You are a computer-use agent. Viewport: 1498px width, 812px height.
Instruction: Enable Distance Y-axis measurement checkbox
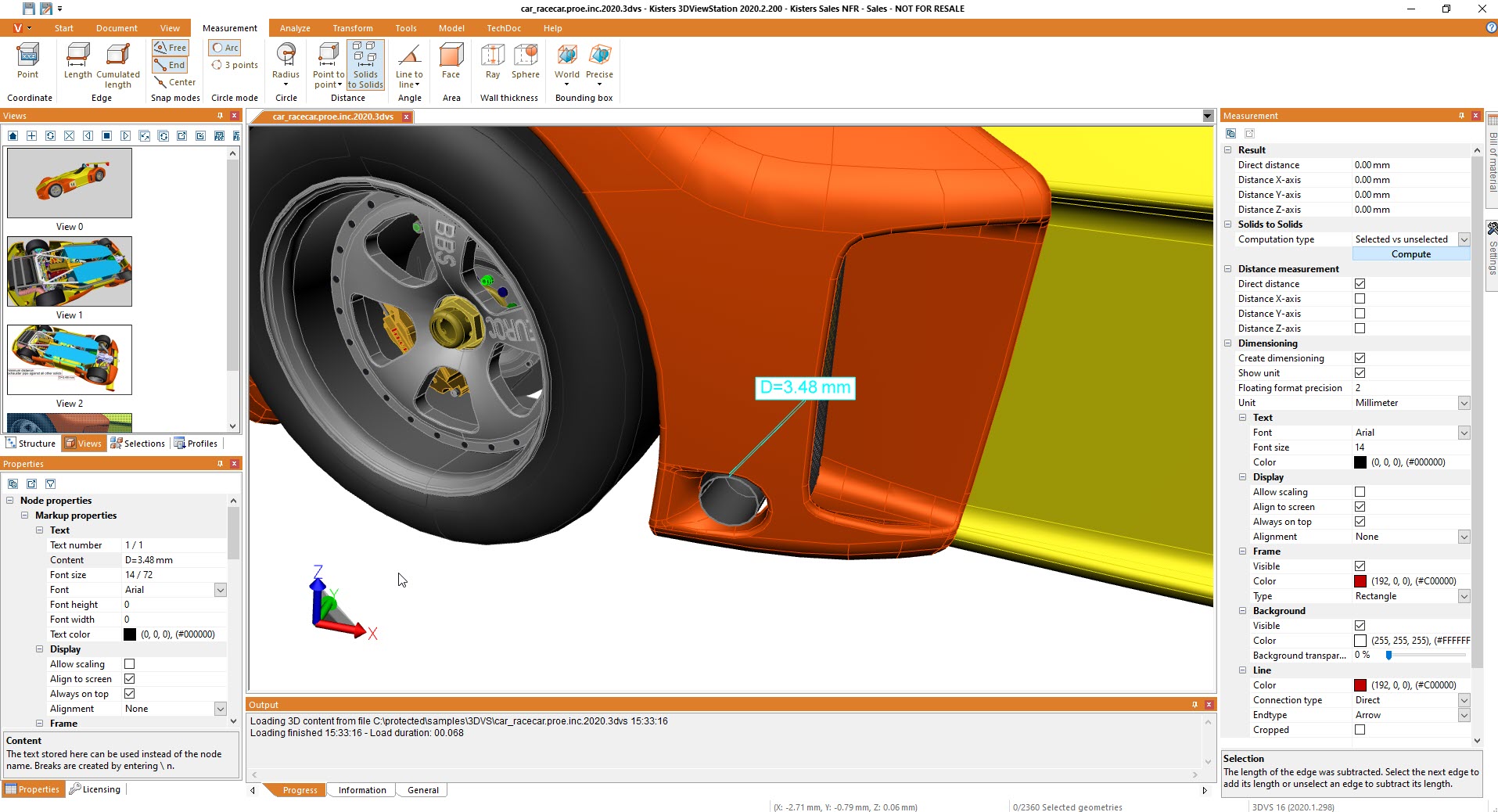click(x=1360, y=314)
